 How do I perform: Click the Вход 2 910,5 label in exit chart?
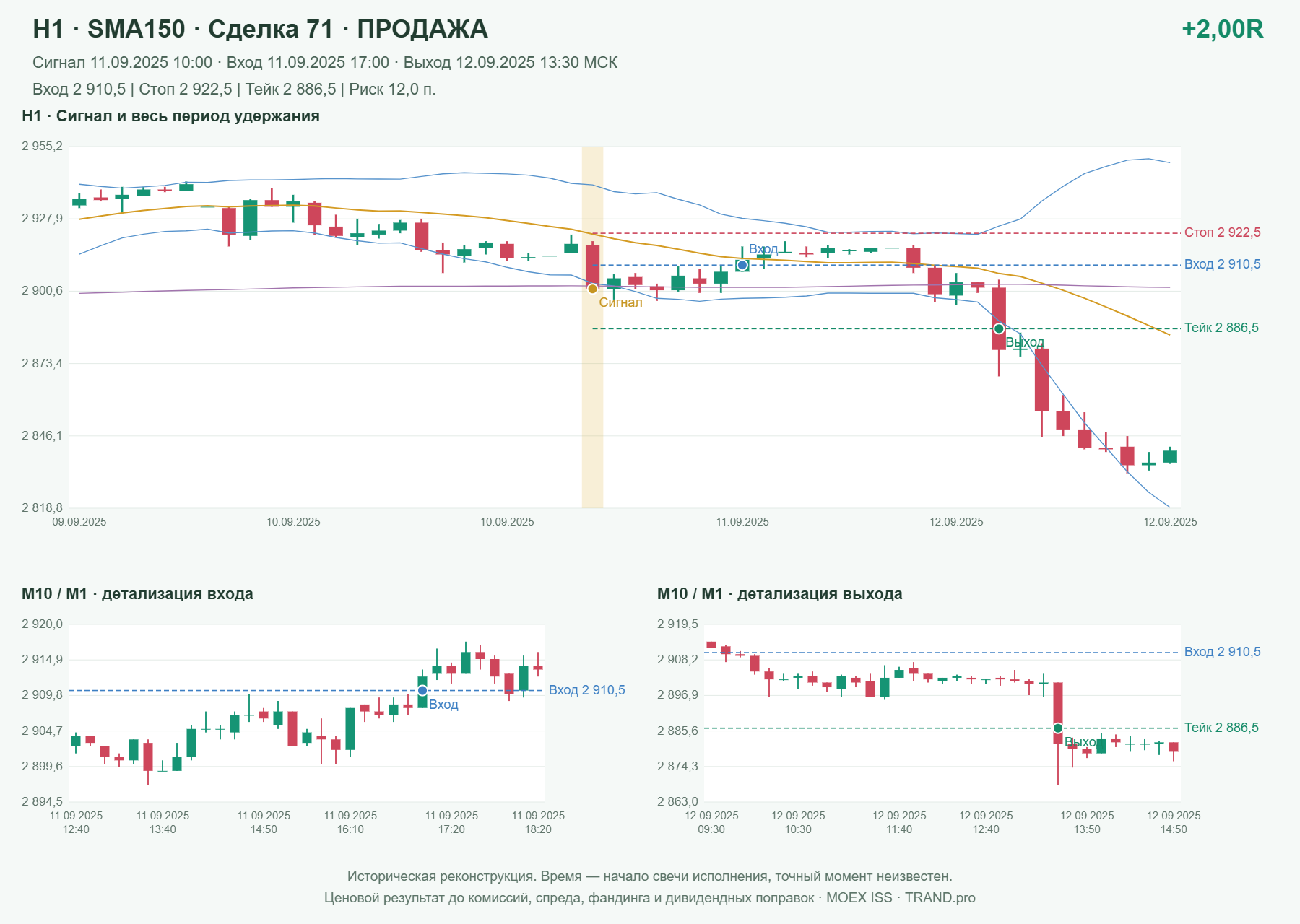[x=1223, y=652]
